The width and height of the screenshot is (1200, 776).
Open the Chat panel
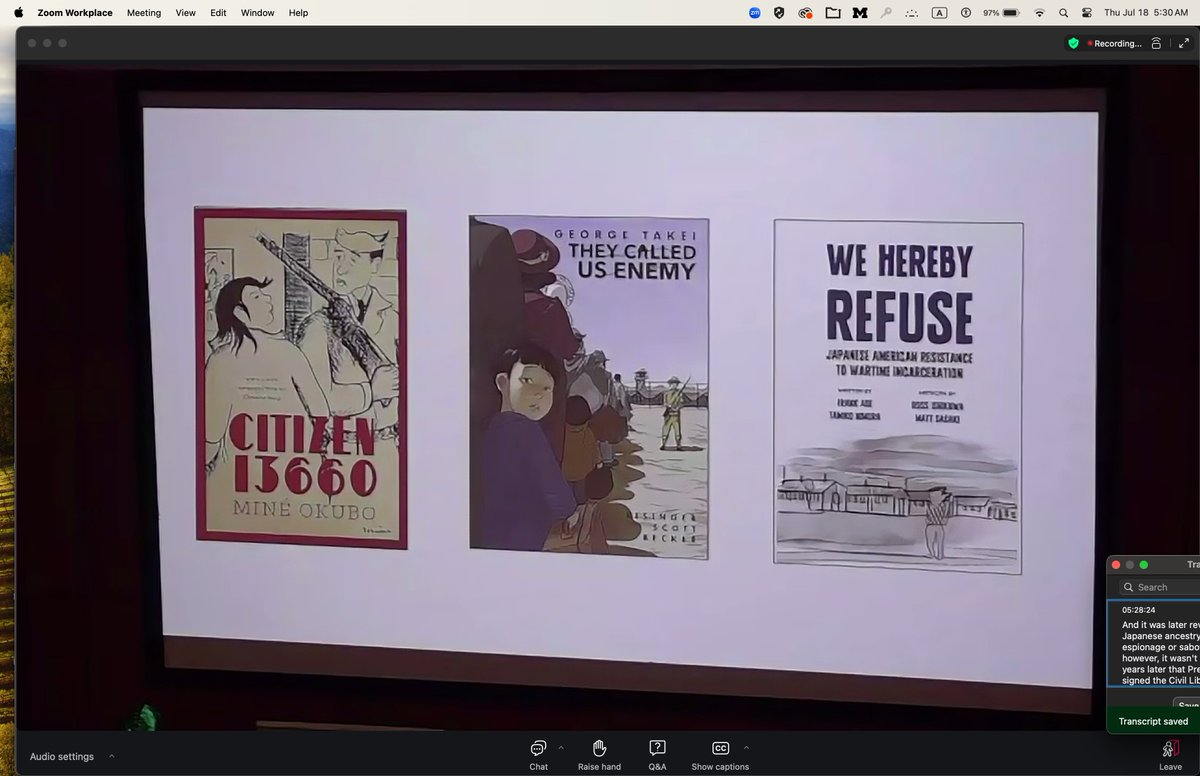[x=538, y=755]
